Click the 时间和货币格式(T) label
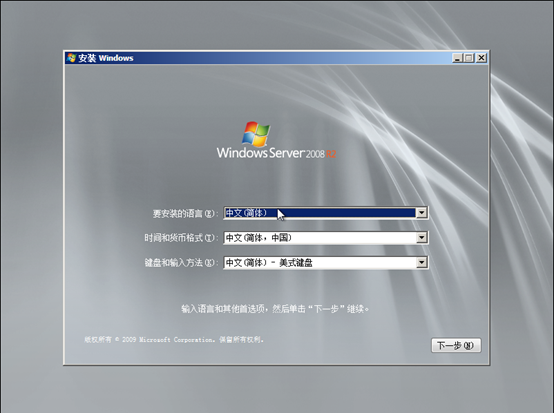Viewport: 554px width, 413px height. pos(181,238)
